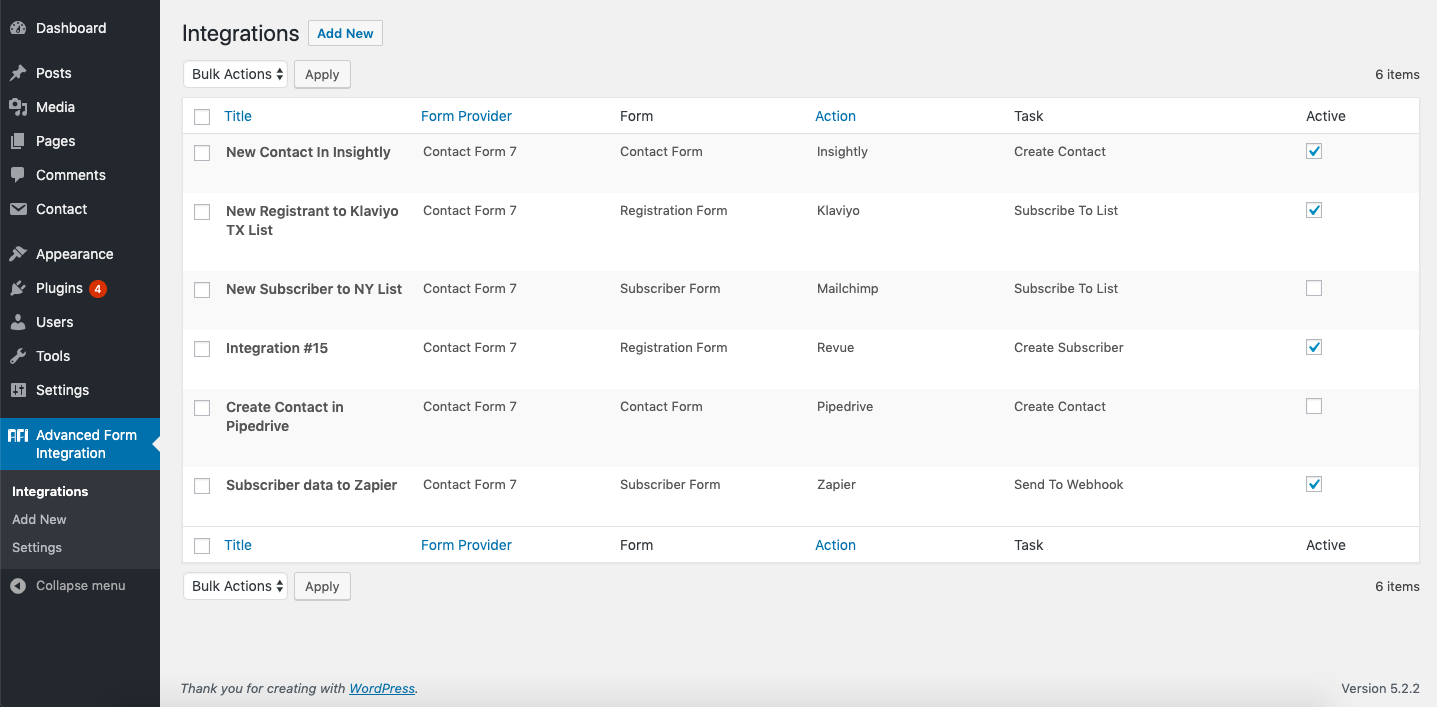Click the red Plugins update count badge

97,289
